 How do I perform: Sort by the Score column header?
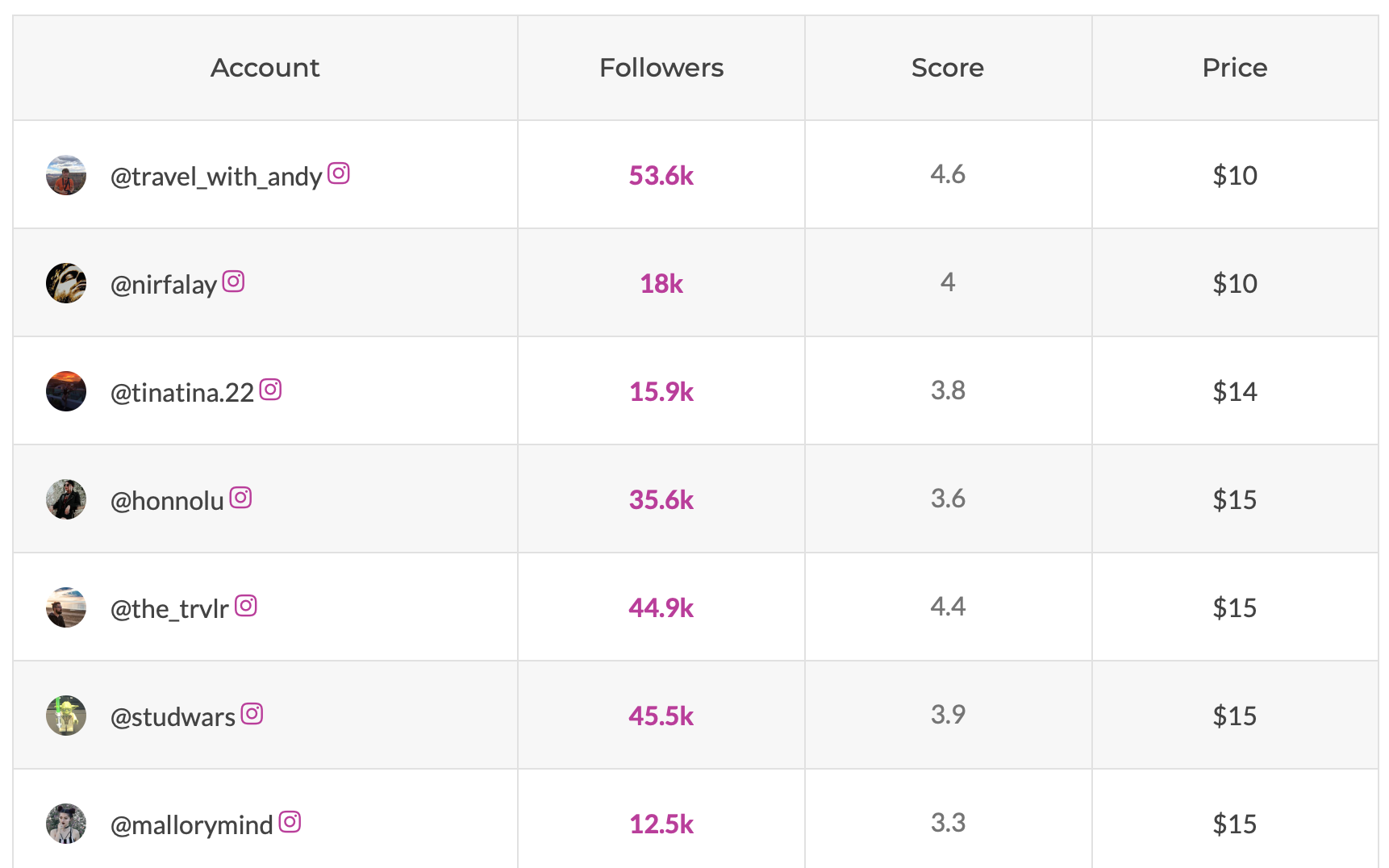[x=947, y=68]
